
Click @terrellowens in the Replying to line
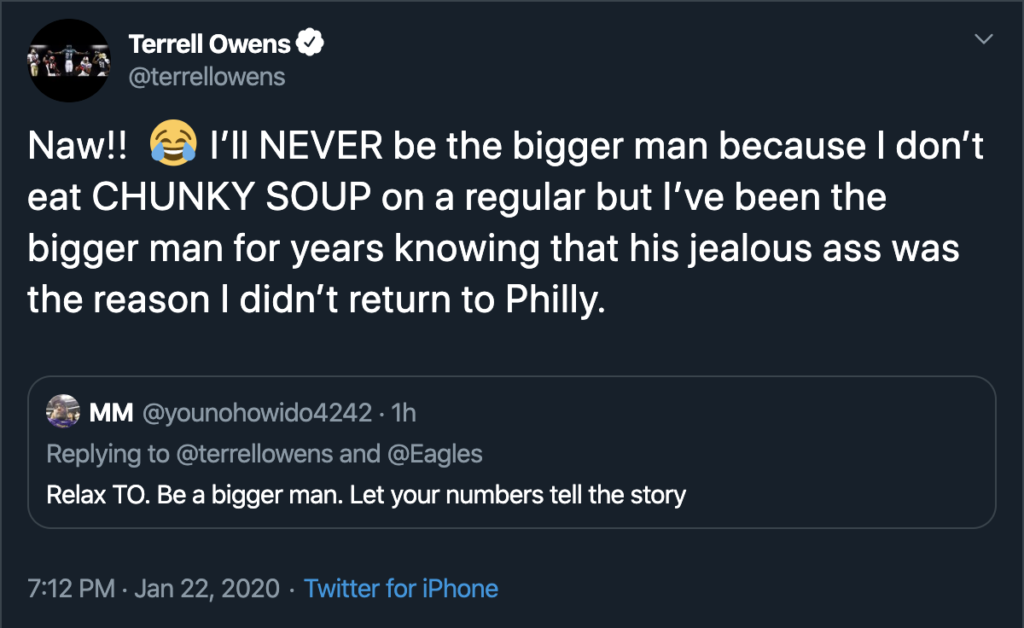(254, 454)
